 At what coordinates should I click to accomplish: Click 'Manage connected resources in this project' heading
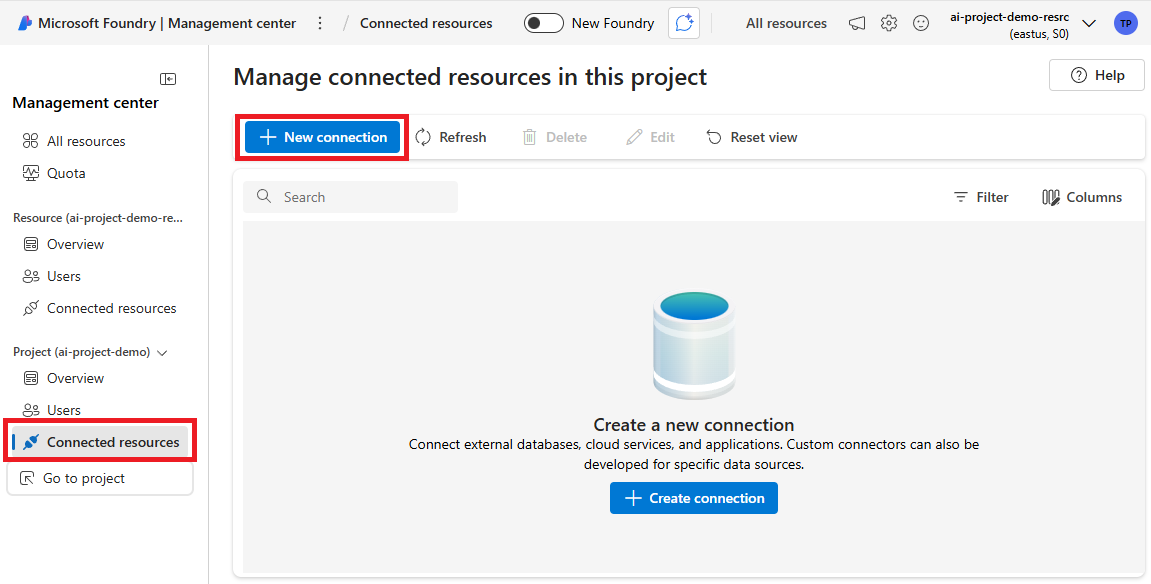(470, 77)
